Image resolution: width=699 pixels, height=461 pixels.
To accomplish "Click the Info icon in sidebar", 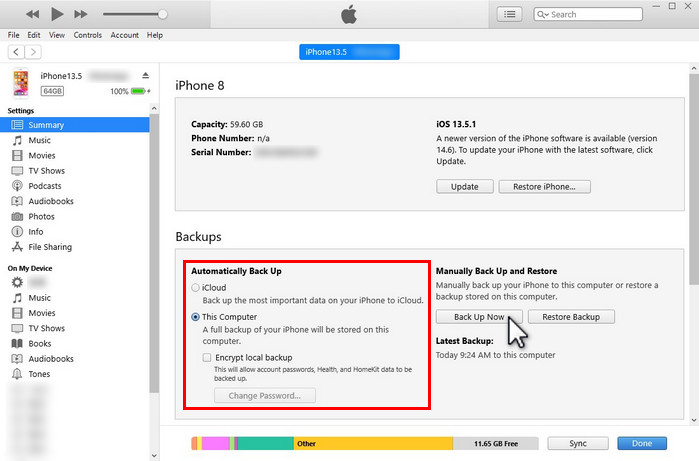I will [17, 232].
